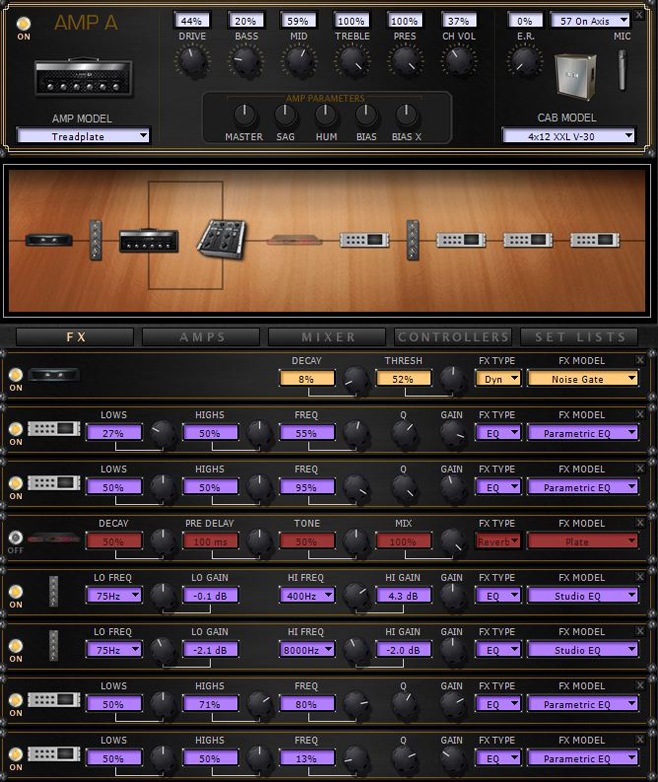The height and width of the screenshot is (782, 658).
Task: Click the 4x12 cabinet image
Action: tap(575, 76)
